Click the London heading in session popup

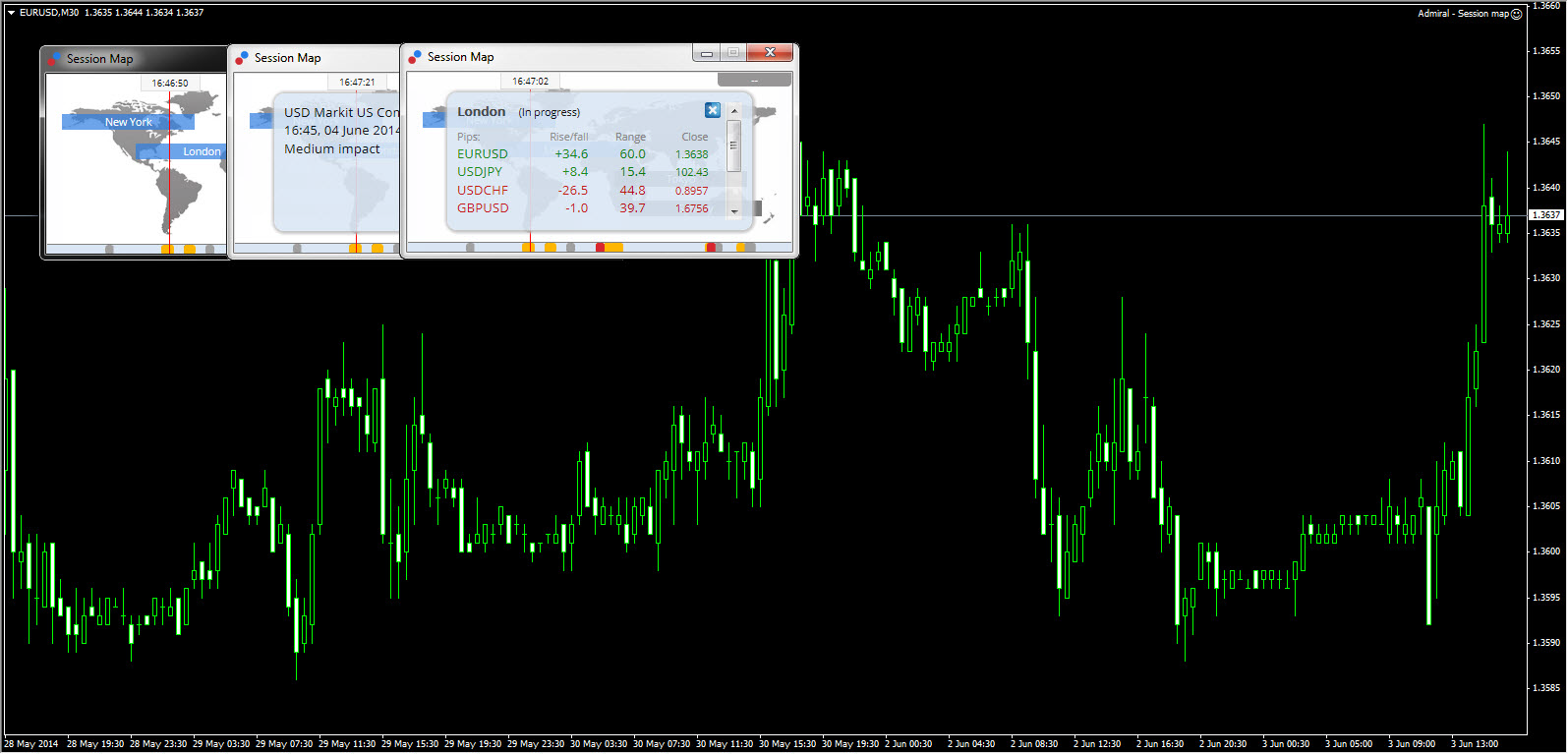tap(482, 112)
